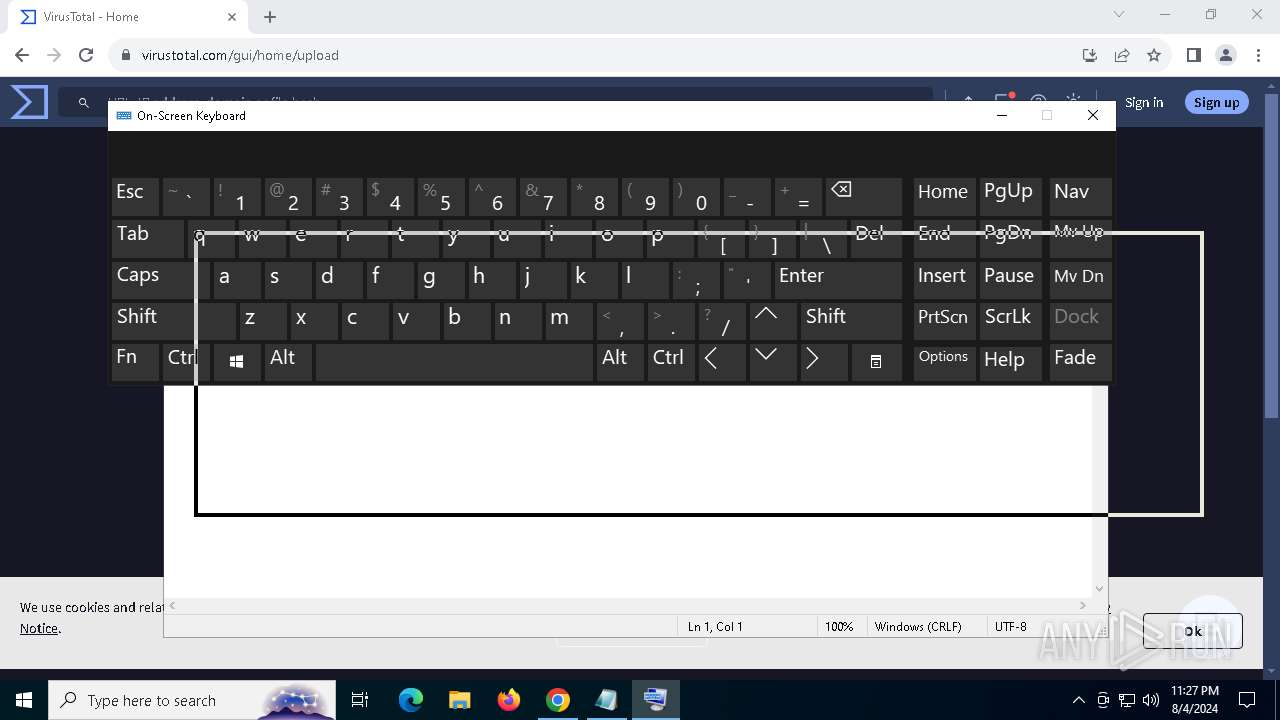Image resolution: width=1280 pixels, height=720 pixels.
Task: Click the taskbar clock showing 11:27 PM
Action: [1194, 700]
